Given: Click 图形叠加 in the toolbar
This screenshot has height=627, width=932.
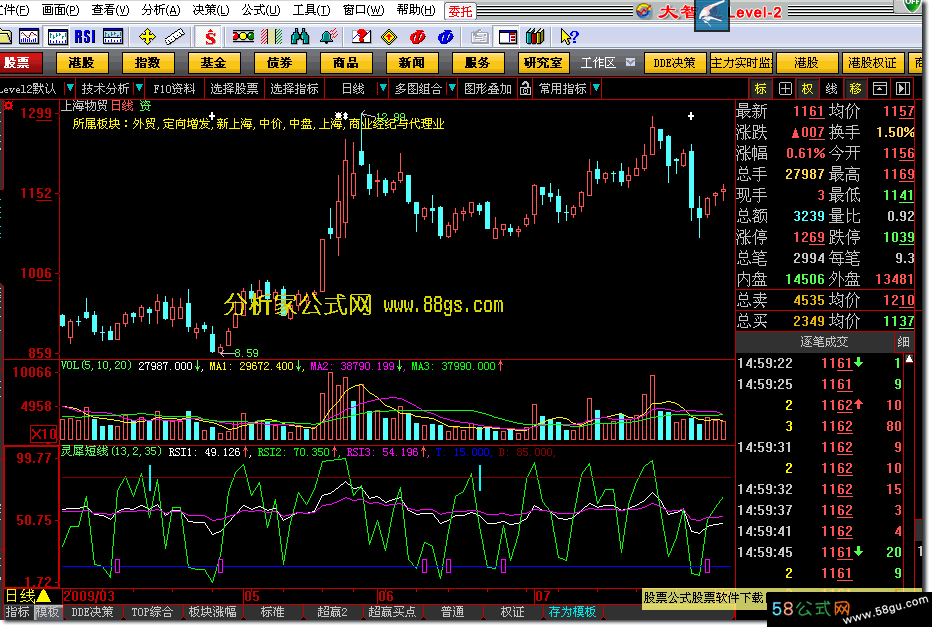Looking at the screenshot, I should [x=487, y=89].
